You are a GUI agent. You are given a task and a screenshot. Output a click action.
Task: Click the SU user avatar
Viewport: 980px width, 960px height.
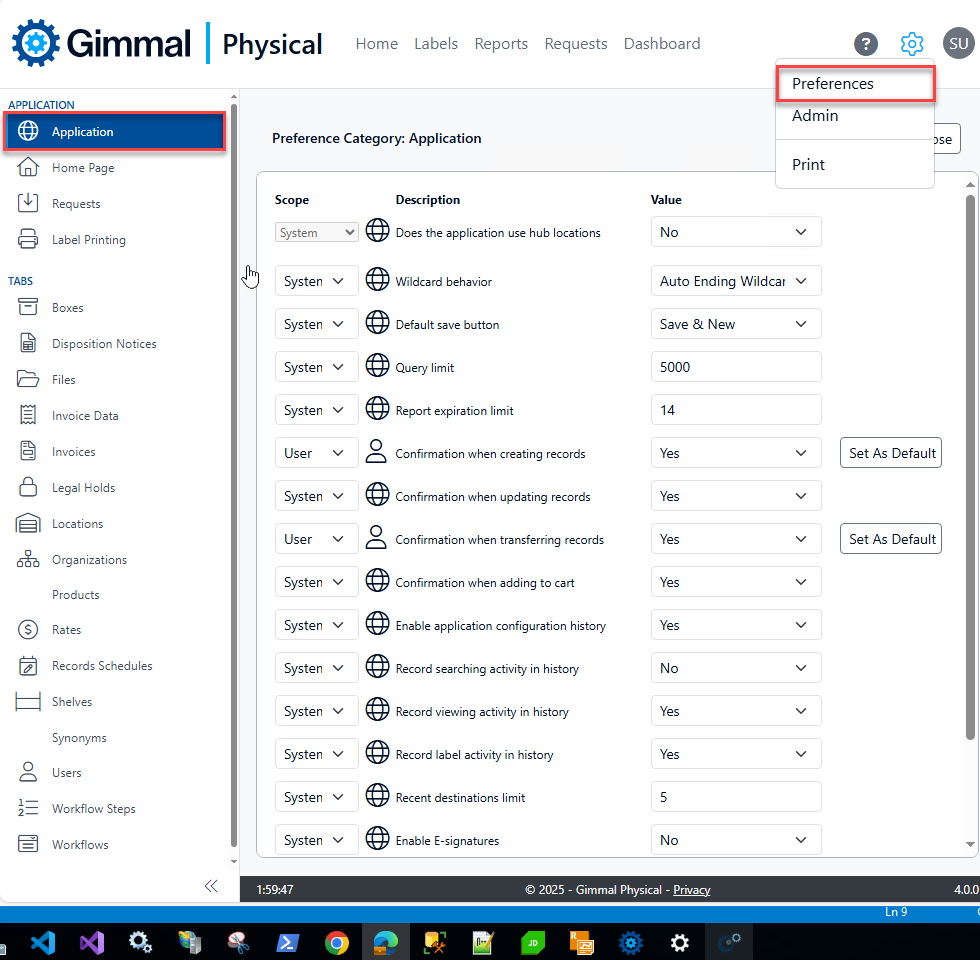(x=958, y=44)
